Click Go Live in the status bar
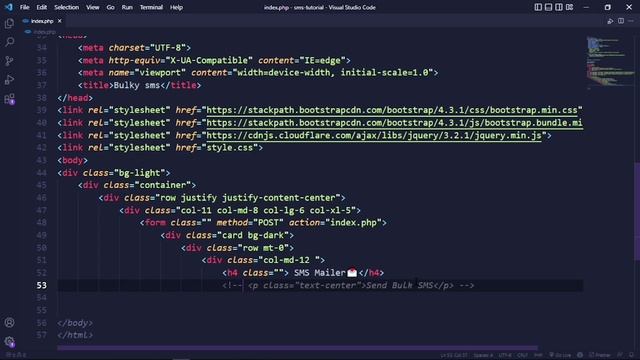 coord(560,355)
